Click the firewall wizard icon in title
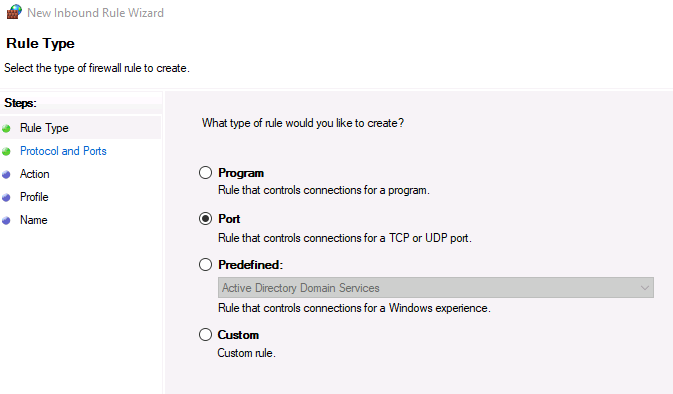This screenshot has height=394, width=673. tap(14, 12)
